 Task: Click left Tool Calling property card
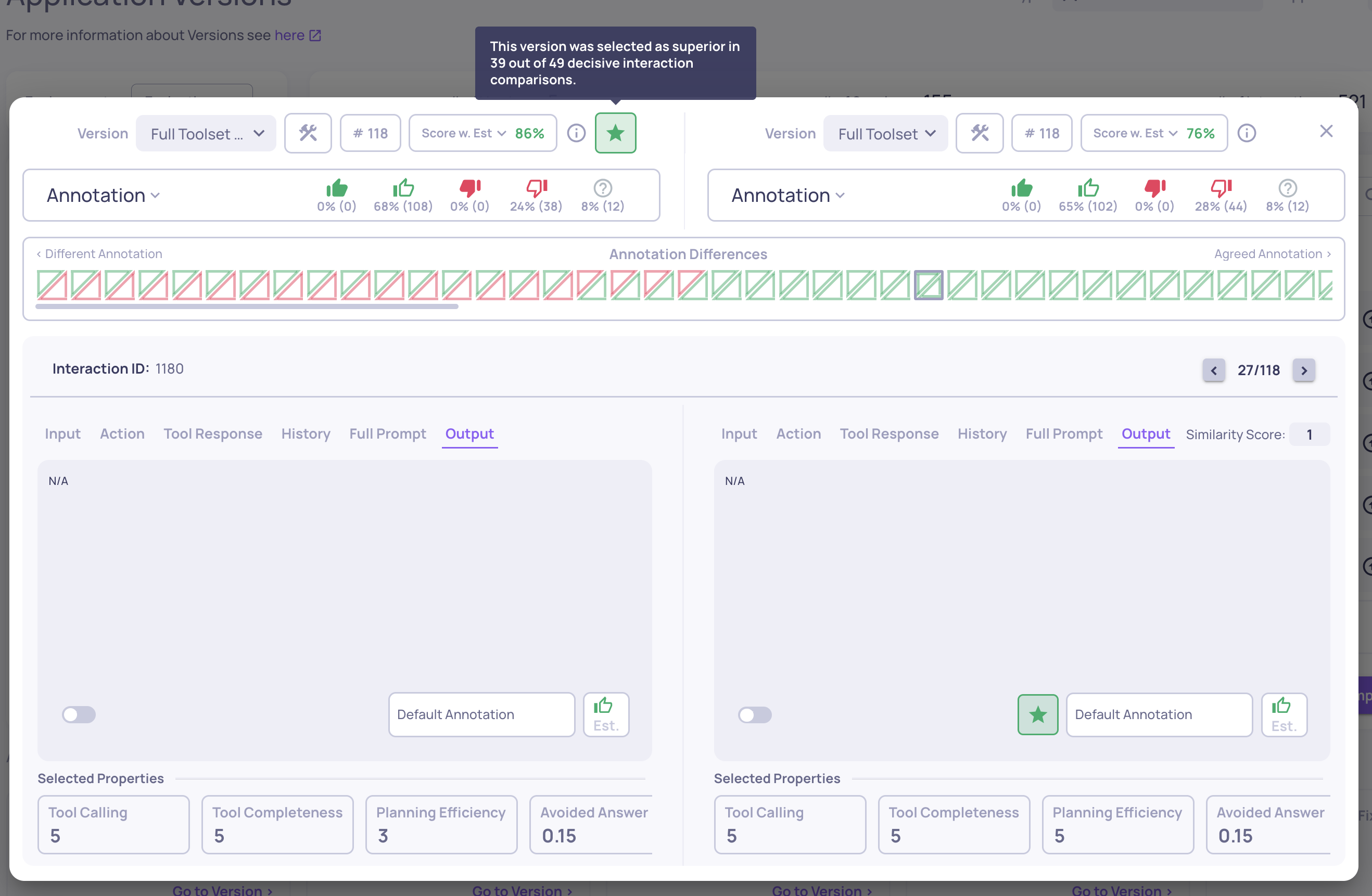coord(113,825)
